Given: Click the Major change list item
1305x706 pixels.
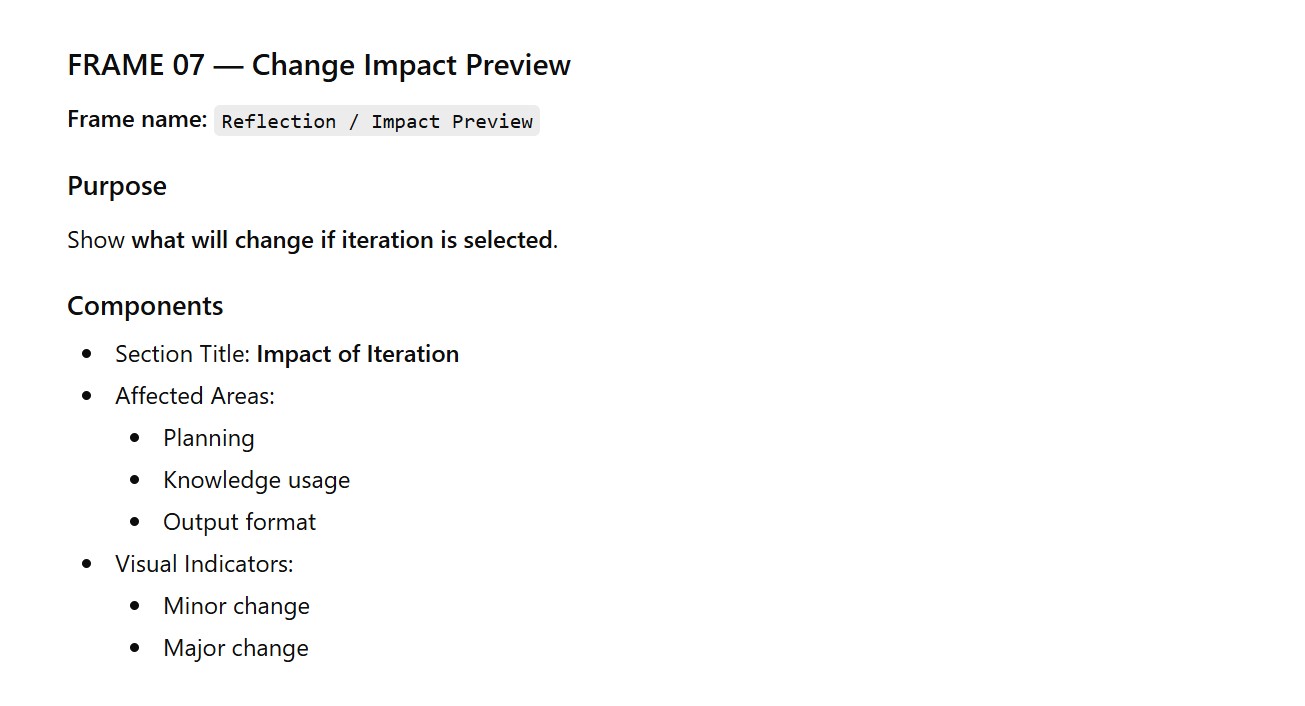Looking at the screenshot, I should (x=235, y=648).
